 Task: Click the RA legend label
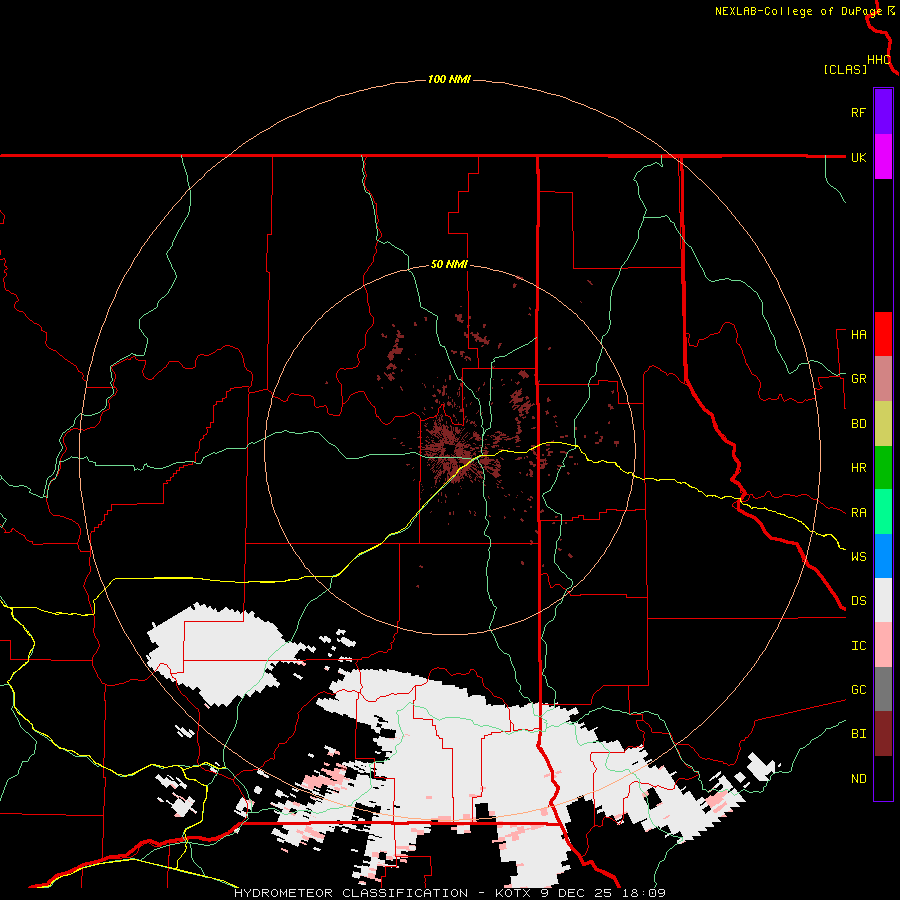point(858,513)
